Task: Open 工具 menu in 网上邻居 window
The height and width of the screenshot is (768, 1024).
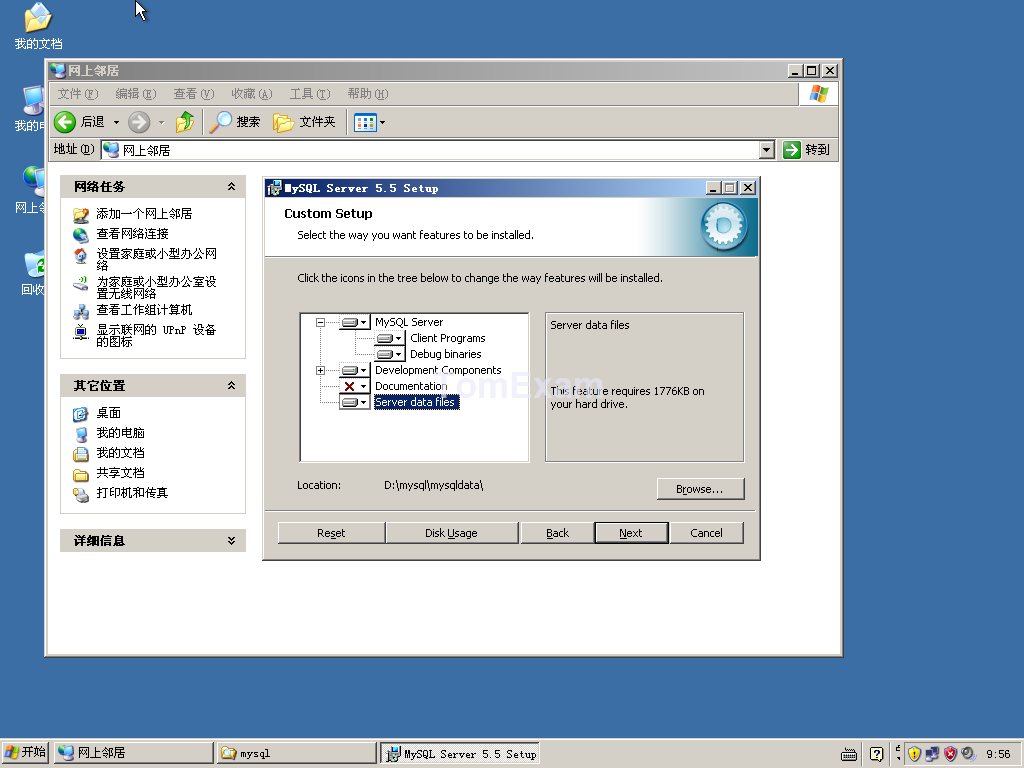Action: [x=310, y=94]
